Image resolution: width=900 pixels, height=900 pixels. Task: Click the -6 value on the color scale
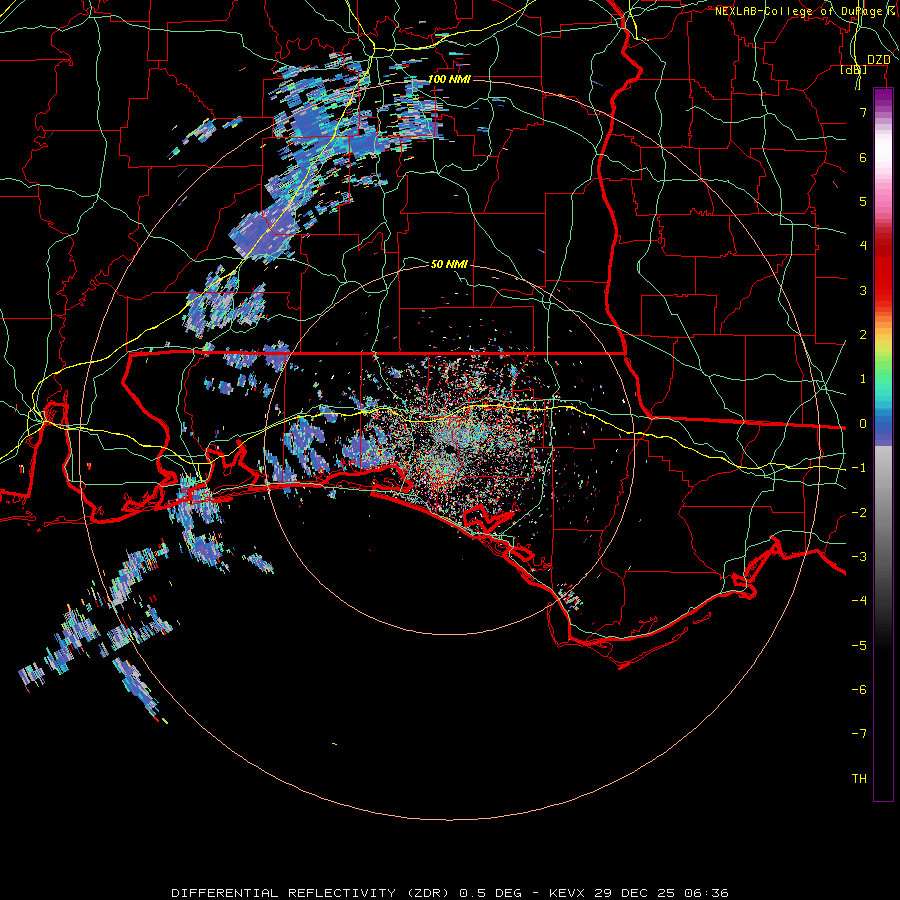859,690
